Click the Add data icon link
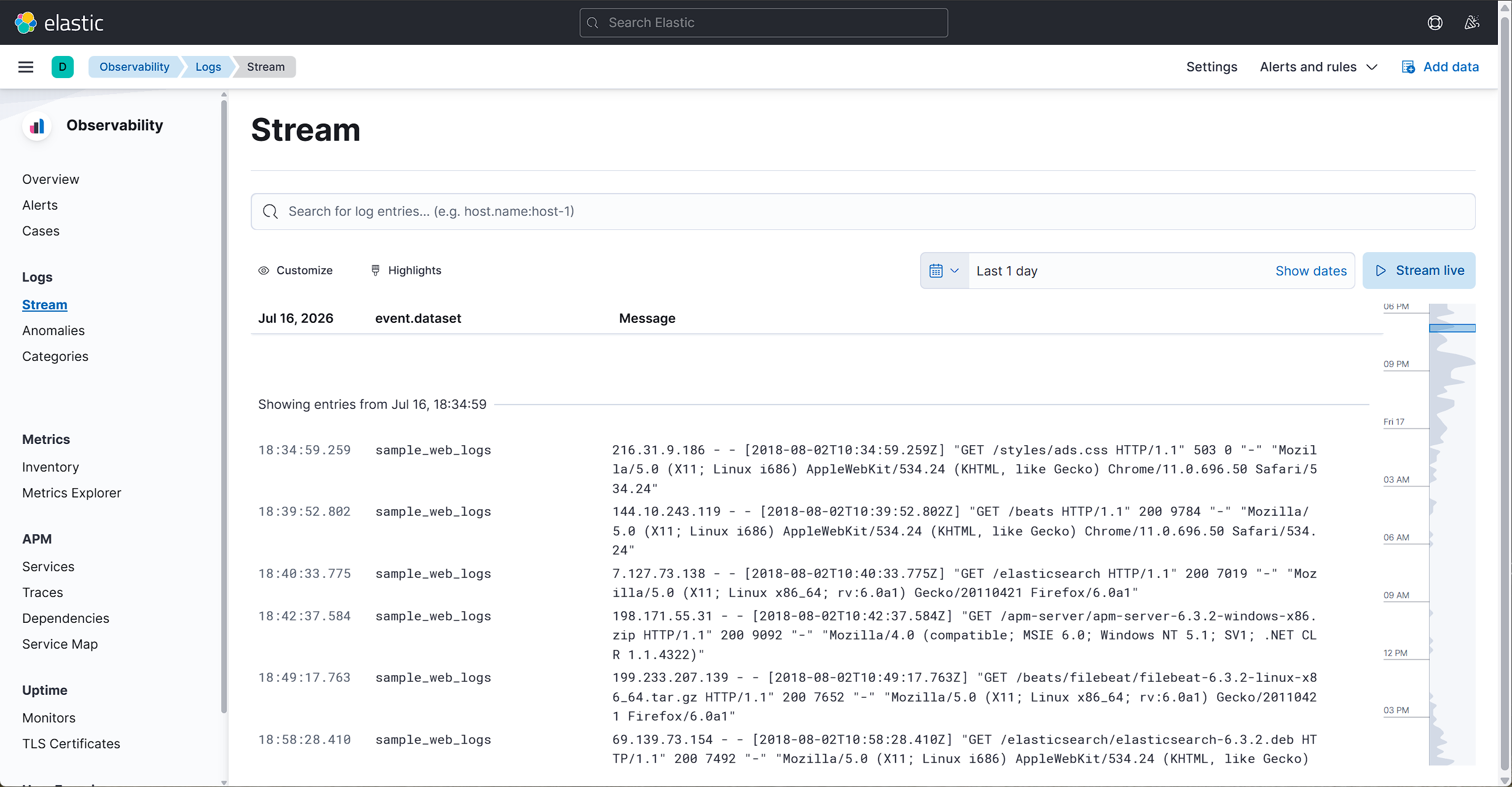The width and height of the screenshot is (1512, 787). click(x=1440, y=67)
